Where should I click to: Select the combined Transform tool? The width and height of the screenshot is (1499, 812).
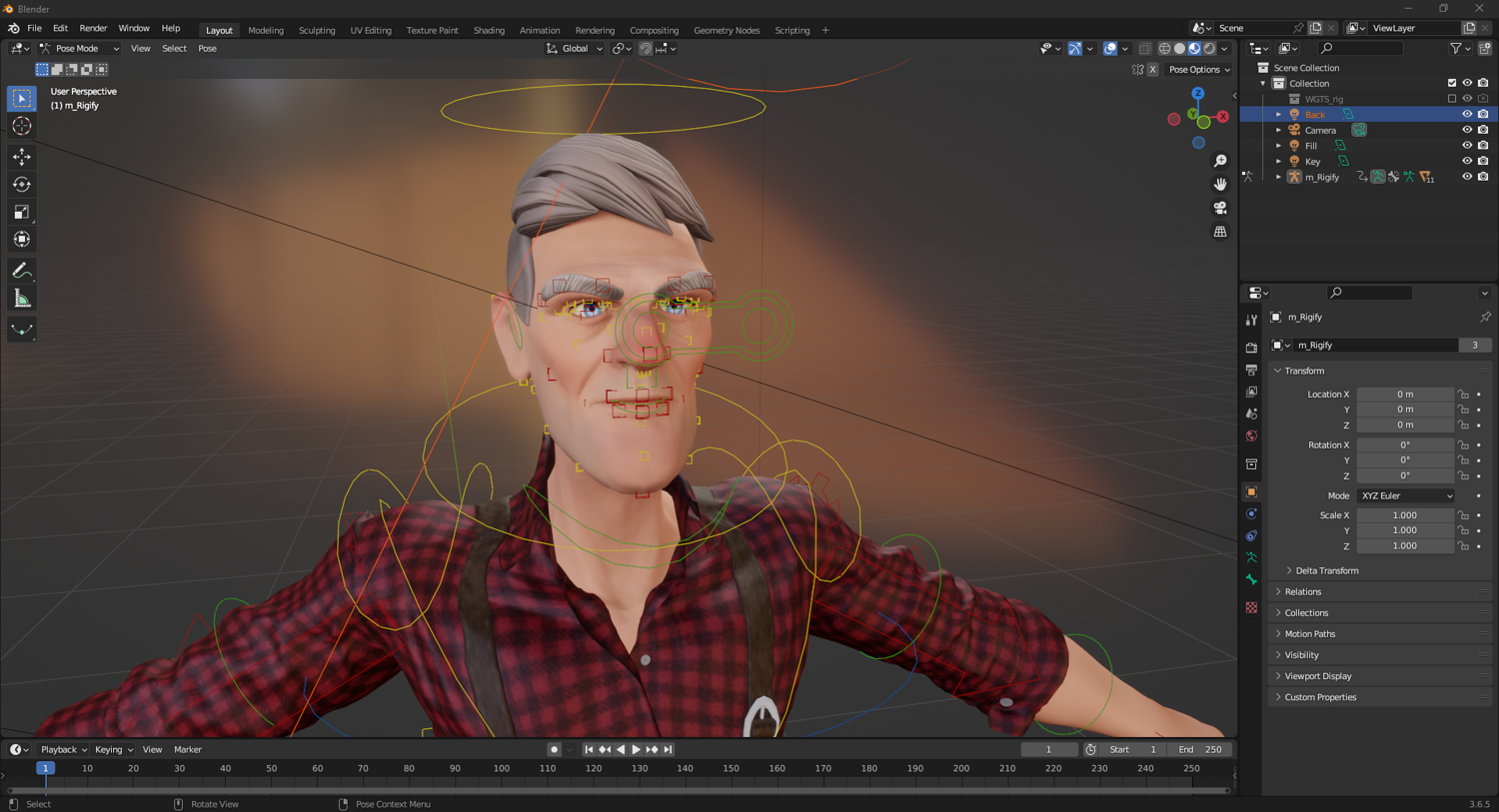(22, 240)
